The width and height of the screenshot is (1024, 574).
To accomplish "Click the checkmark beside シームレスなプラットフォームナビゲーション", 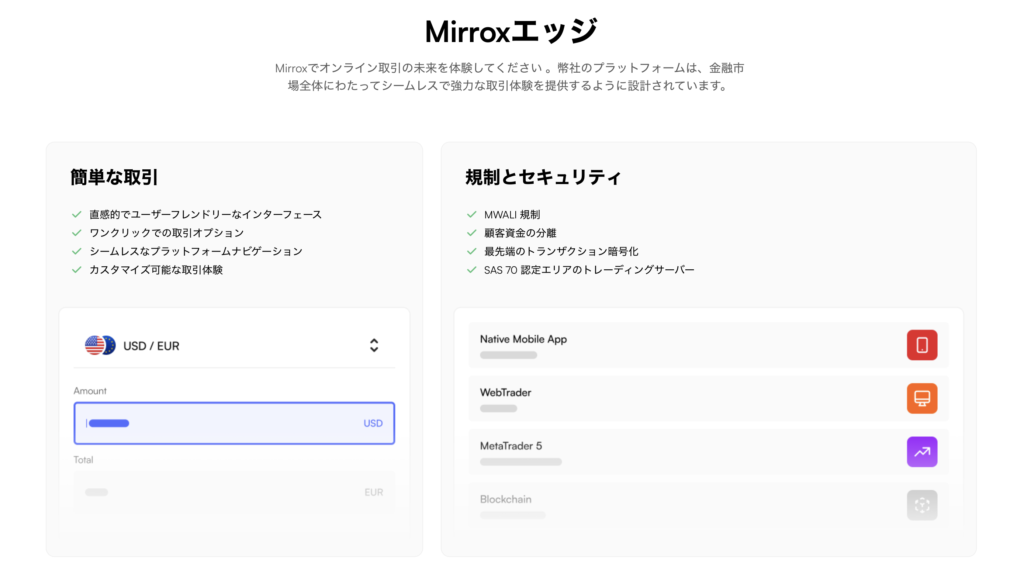I will click(76, 251).
